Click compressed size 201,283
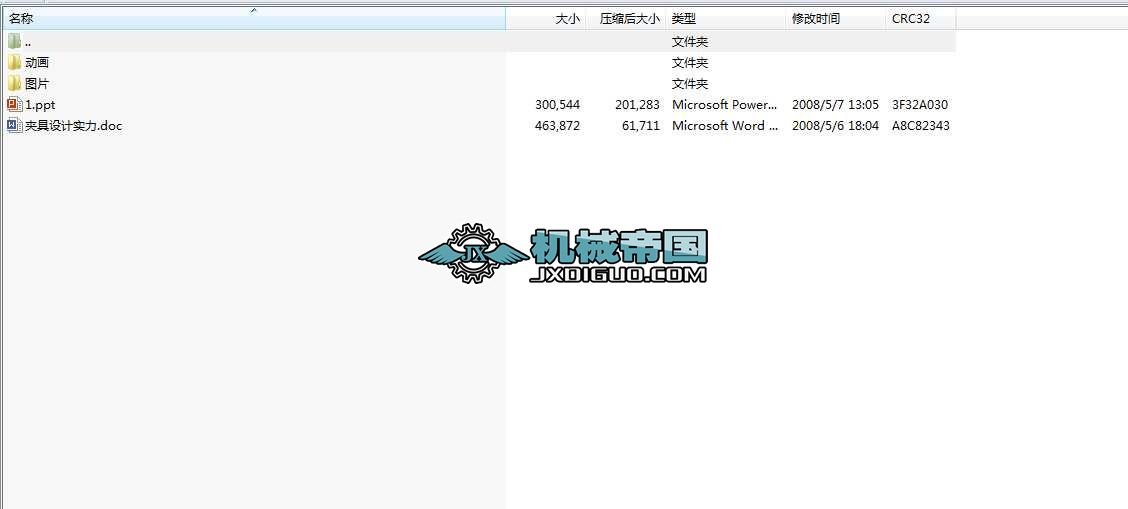Viewport: 1128px width, 509px height. [637, 104]
